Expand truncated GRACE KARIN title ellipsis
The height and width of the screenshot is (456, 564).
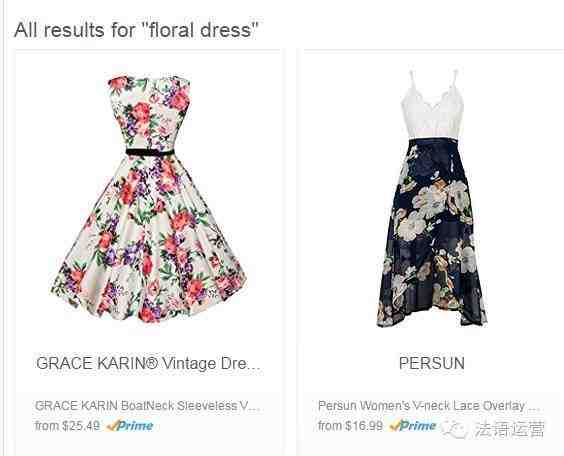tap(255, 368)
